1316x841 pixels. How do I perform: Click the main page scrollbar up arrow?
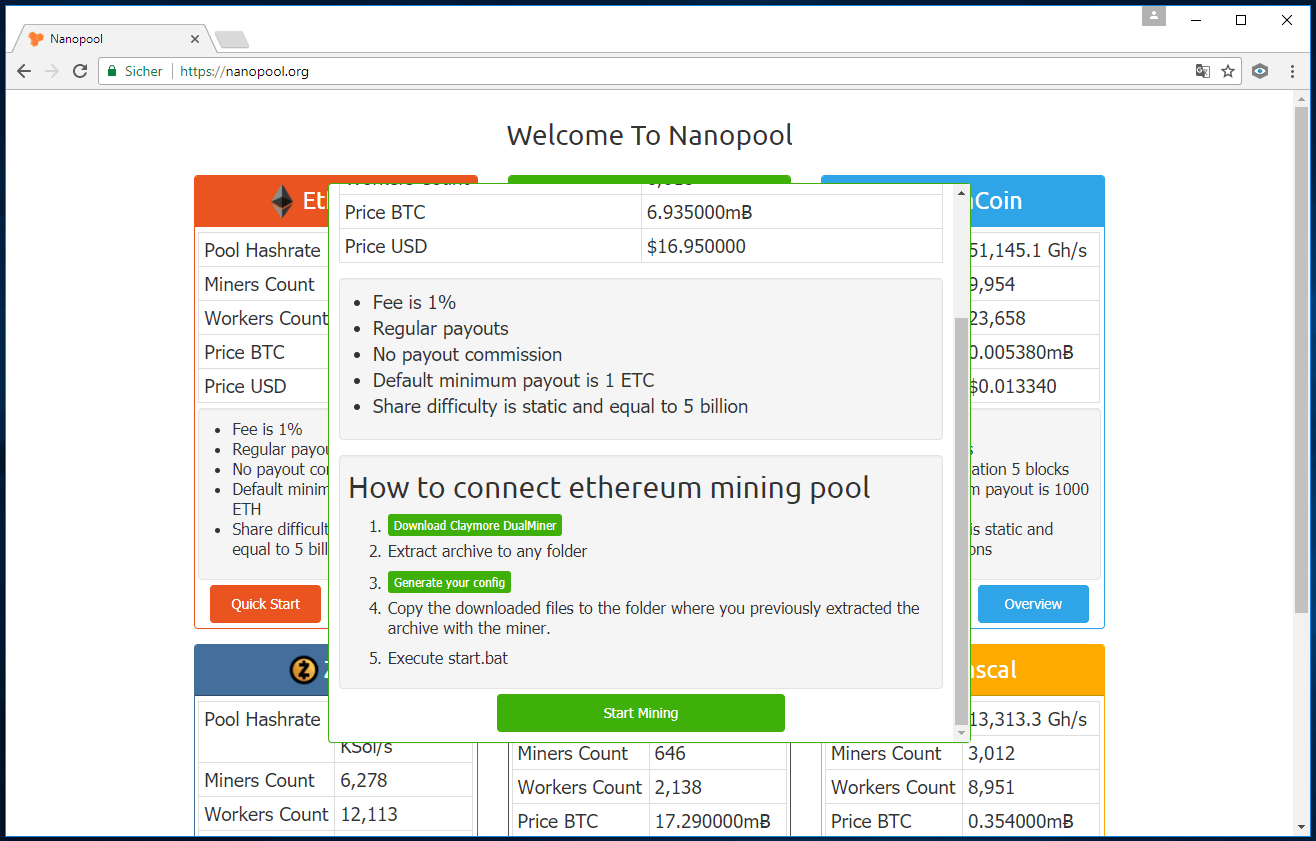coord(1301,99)
